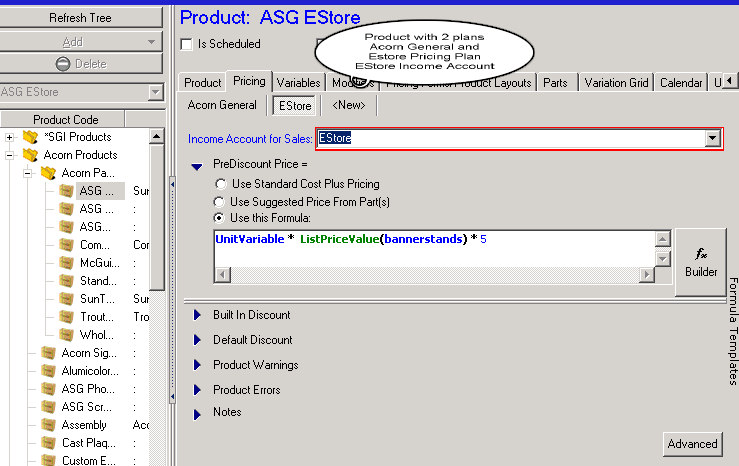739x466 pixels.
Task: Switch to the Product tab
Action: click(x=202, y=83)
